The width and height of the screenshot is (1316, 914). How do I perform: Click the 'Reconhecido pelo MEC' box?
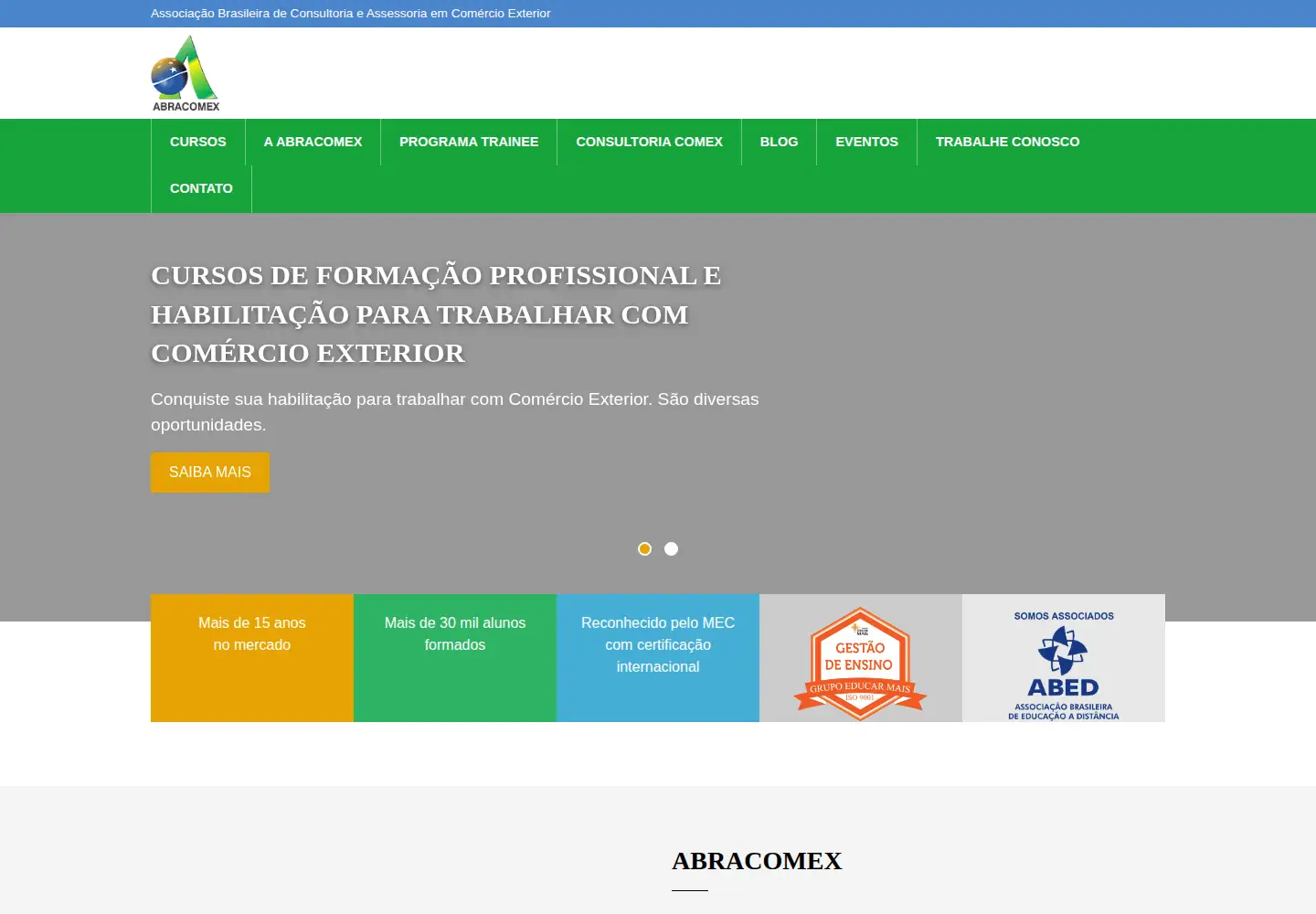(x=658, y=658)
